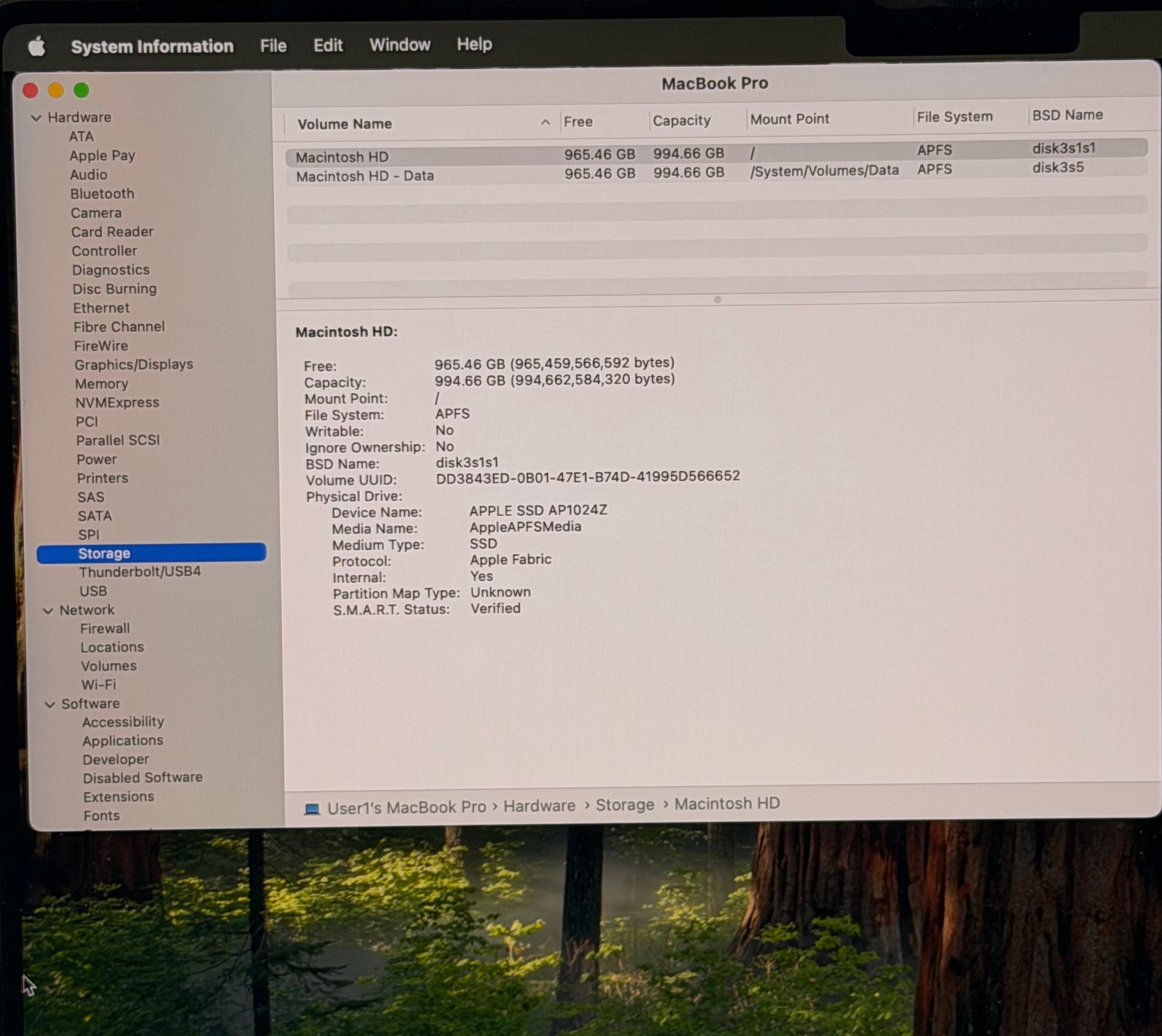
Task: Sort by the Capacity column
Action: 682,120
